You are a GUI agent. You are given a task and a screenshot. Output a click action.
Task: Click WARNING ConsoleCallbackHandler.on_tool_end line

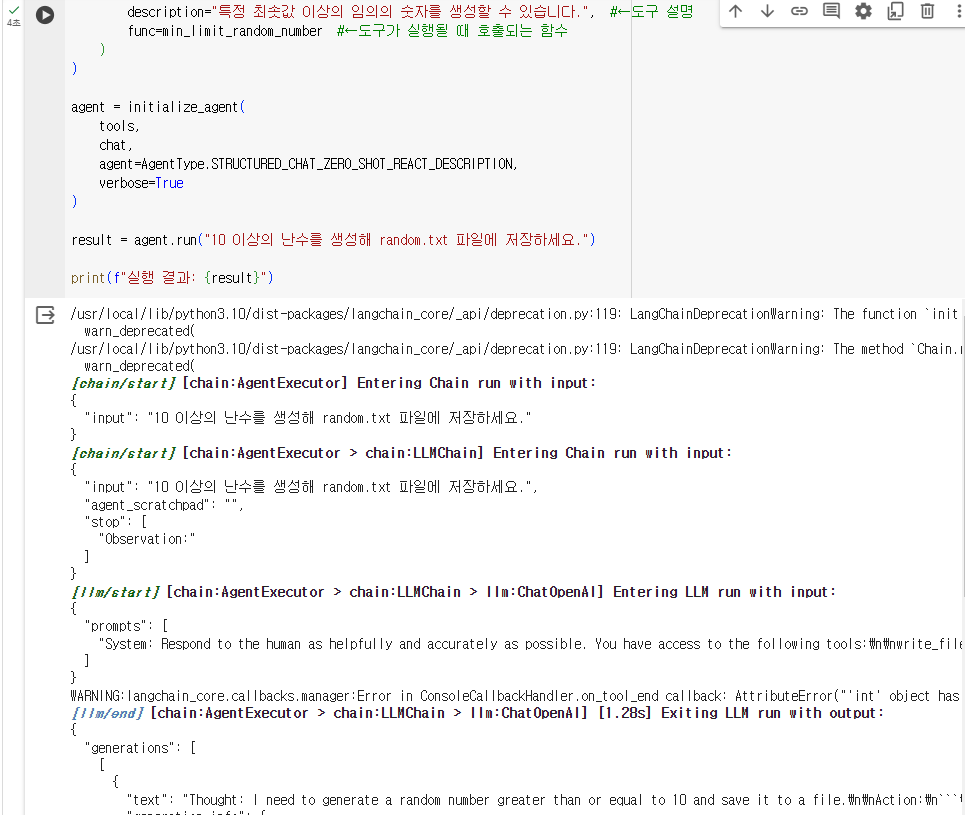(x=515, y=696)
